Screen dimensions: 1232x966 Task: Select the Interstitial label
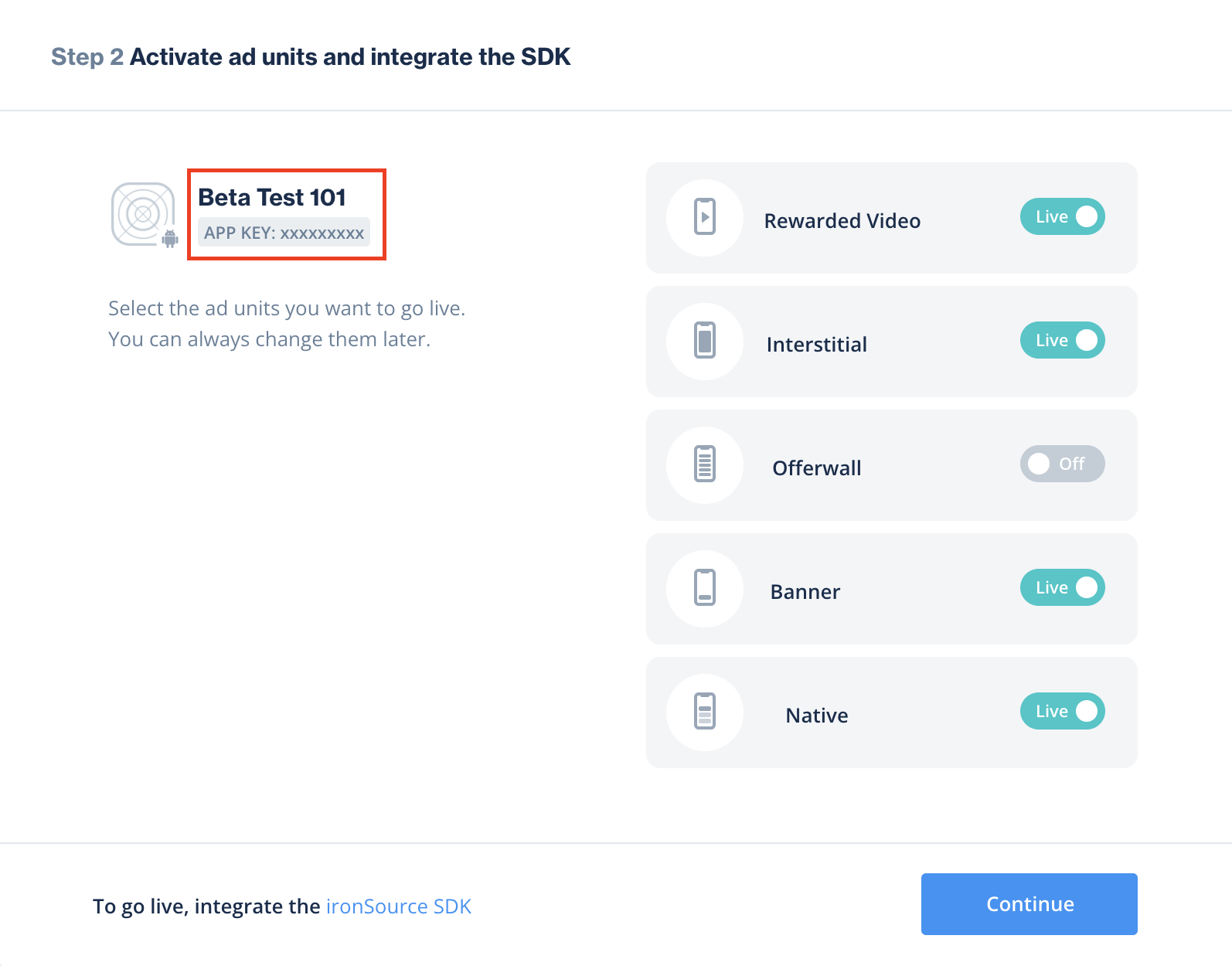coord(816,345)
